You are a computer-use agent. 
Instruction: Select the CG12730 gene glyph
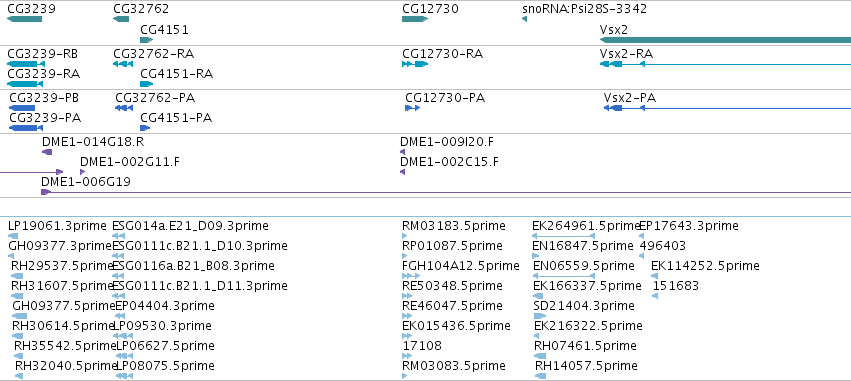[x=415, y=19]
